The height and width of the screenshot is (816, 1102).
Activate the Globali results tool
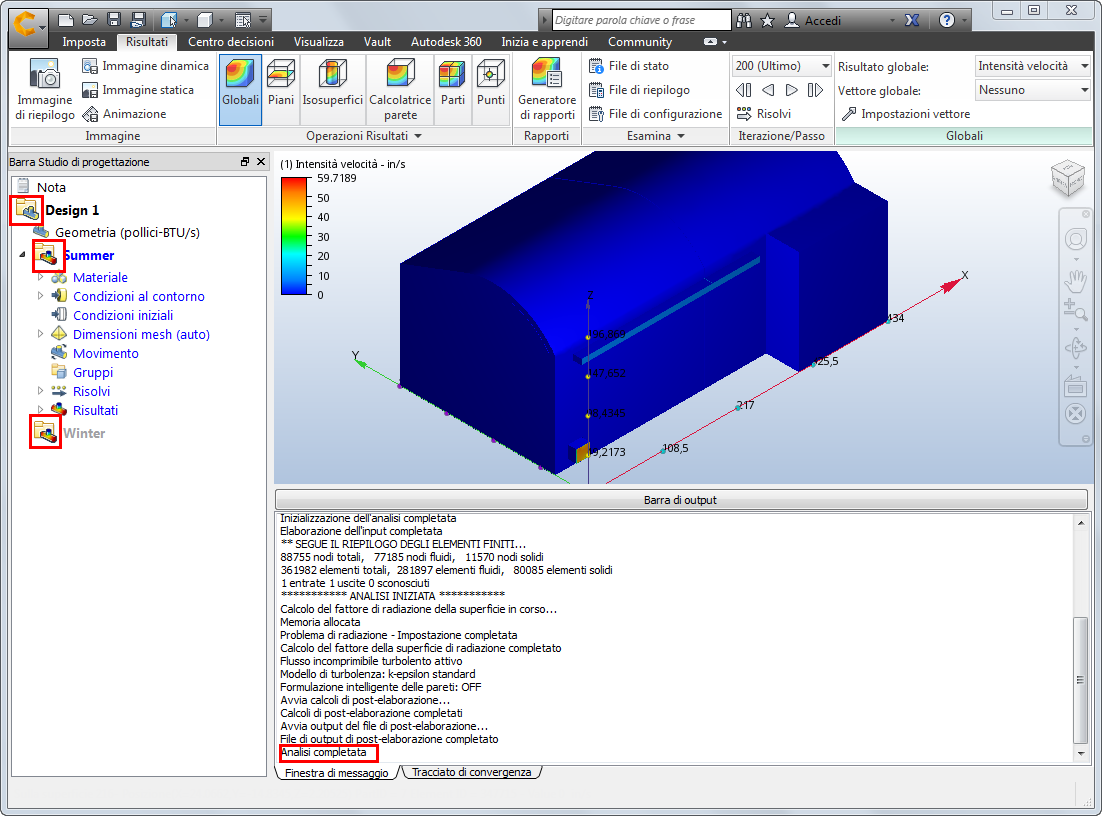tap(240, 90)
